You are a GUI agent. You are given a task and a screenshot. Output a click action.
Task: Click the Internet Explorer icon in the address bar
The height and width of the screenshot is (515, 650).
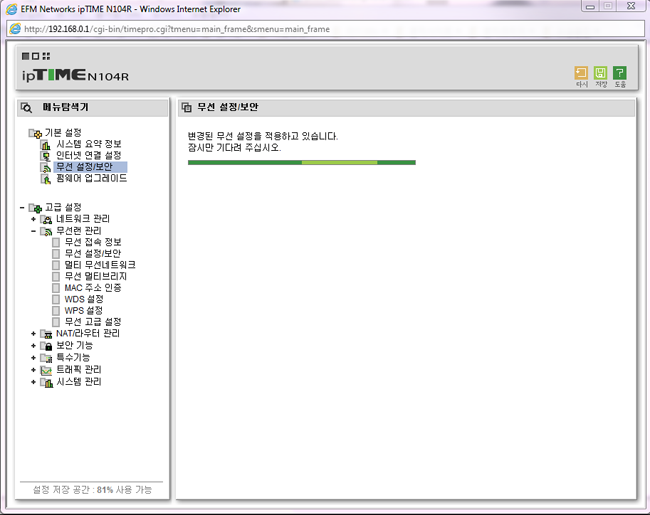15,29
